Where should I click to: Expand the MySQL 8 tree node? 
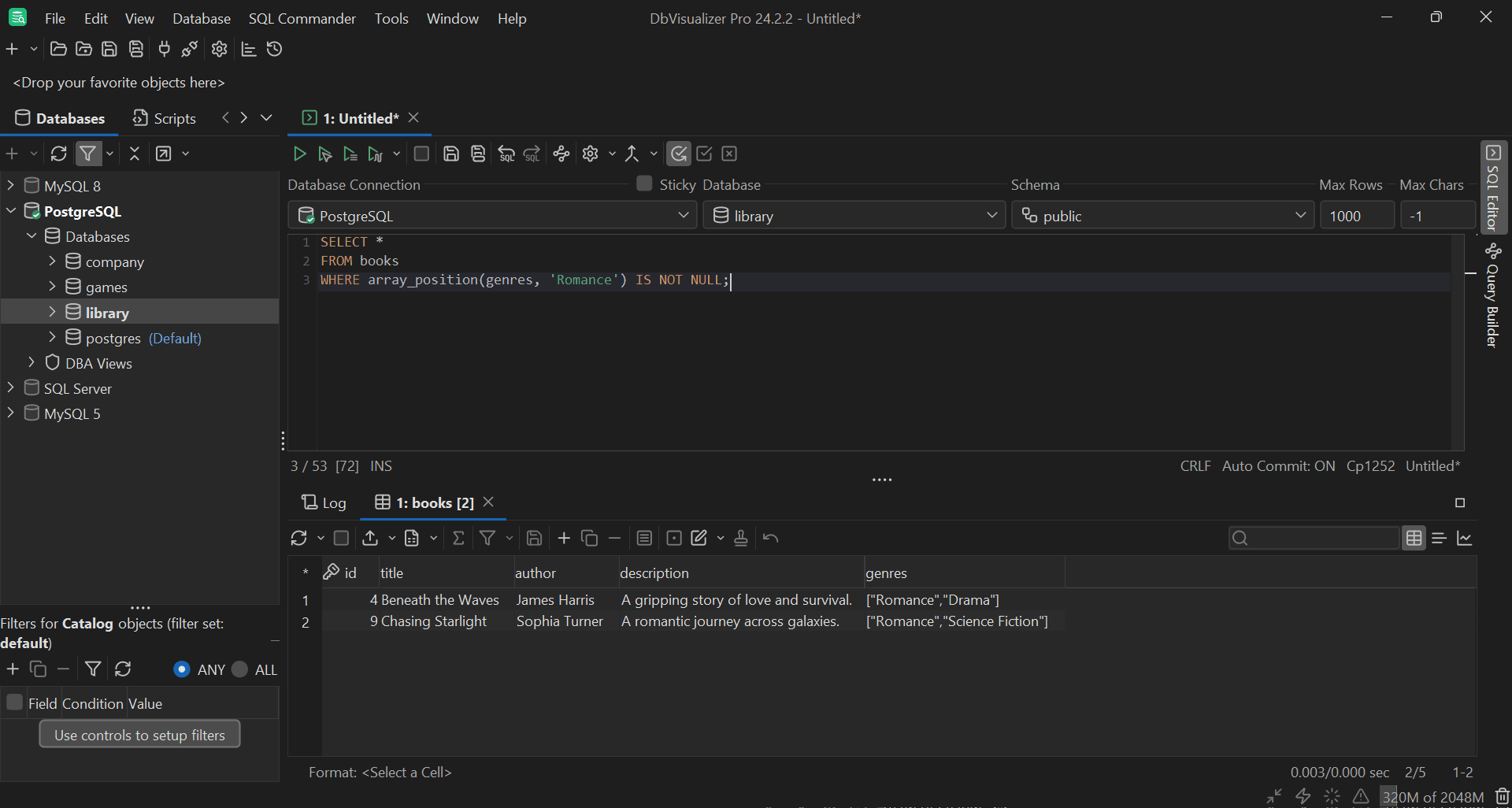tap(9, 185)
